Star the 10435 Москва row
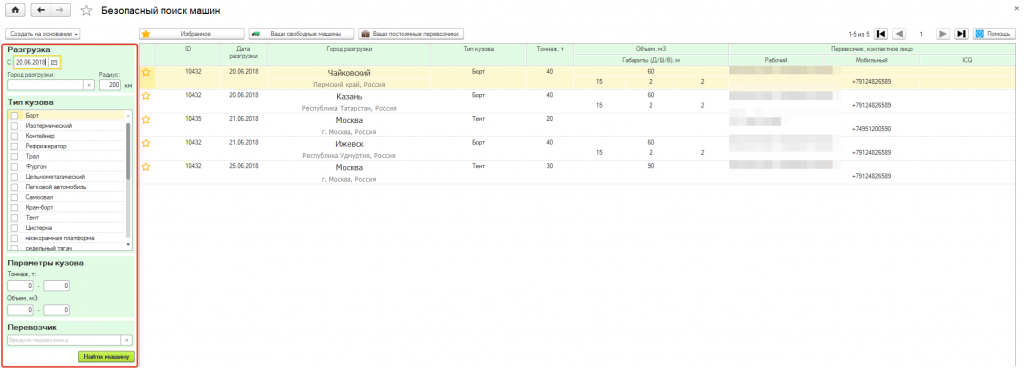The height and width of the screenshot is (368, 1024). click(x=146, y=119)
